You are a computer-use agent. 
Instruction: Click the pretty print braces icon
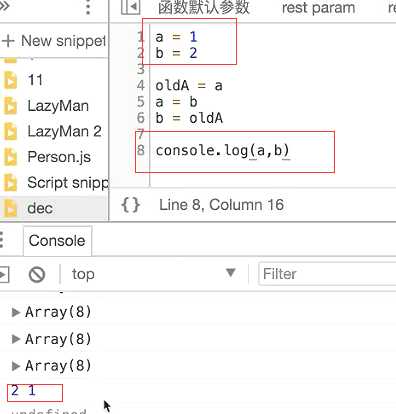(x=130, y=205)
